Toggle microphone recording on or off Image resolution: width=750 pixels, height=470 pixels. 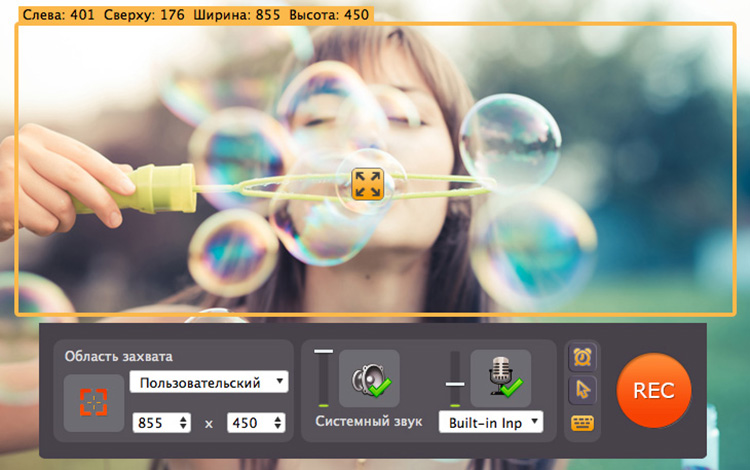coord(500,379)
